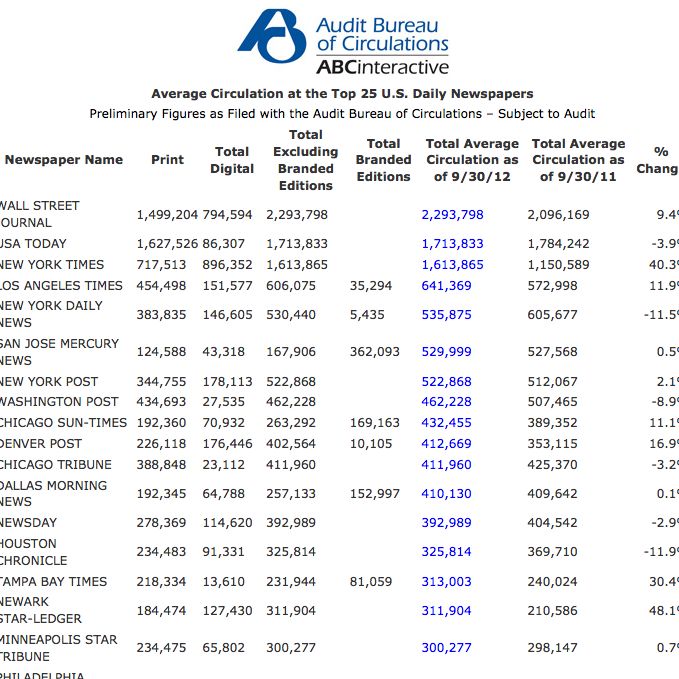Click the USA TODAY newspaper name
The width and height of the screenshot is (679, 679).
tap(33, 243)
